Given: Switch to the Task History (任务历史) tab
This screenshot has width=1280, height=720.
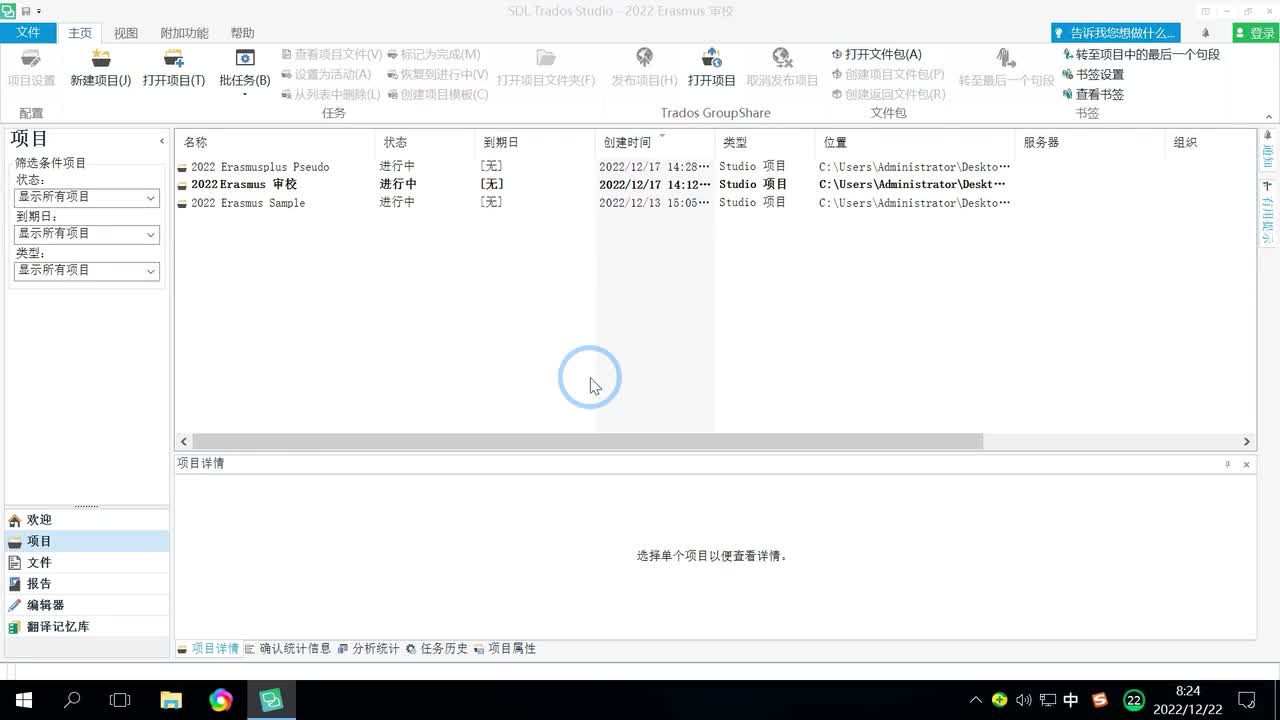Looking at the screenshot, I should 437,649.
